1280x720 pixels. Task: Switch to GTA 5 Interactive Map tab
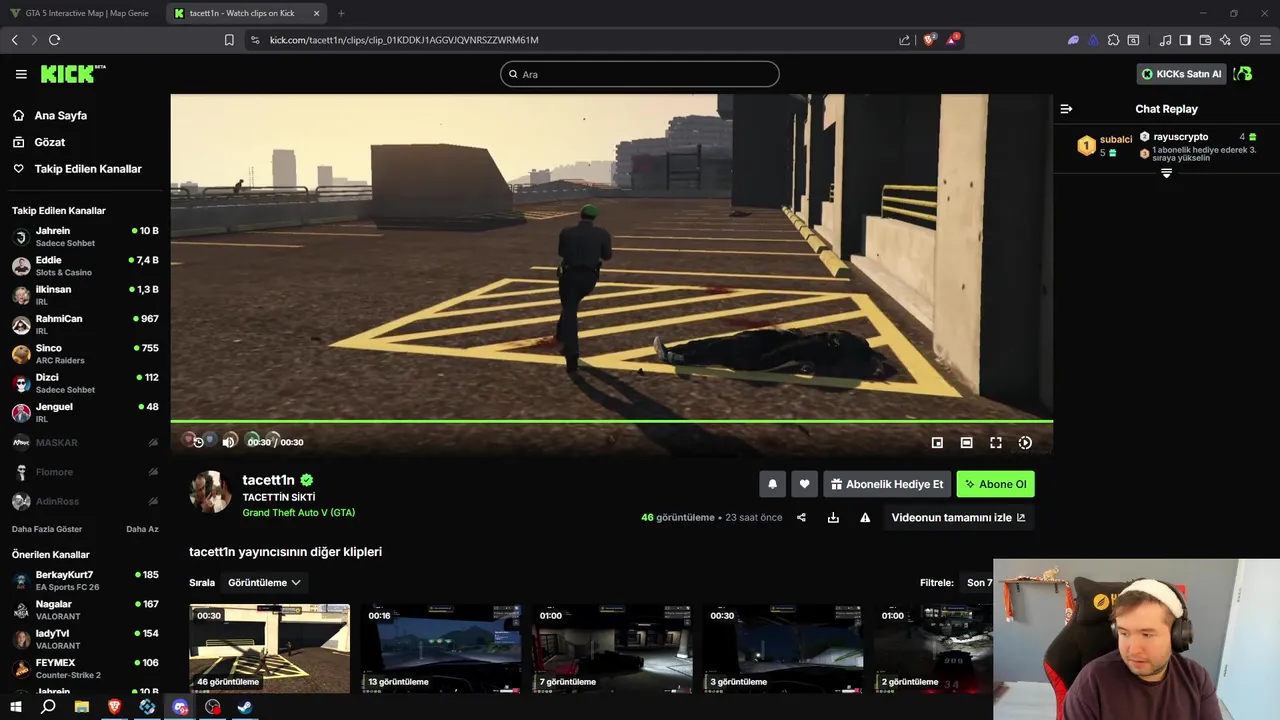[80, 13]
